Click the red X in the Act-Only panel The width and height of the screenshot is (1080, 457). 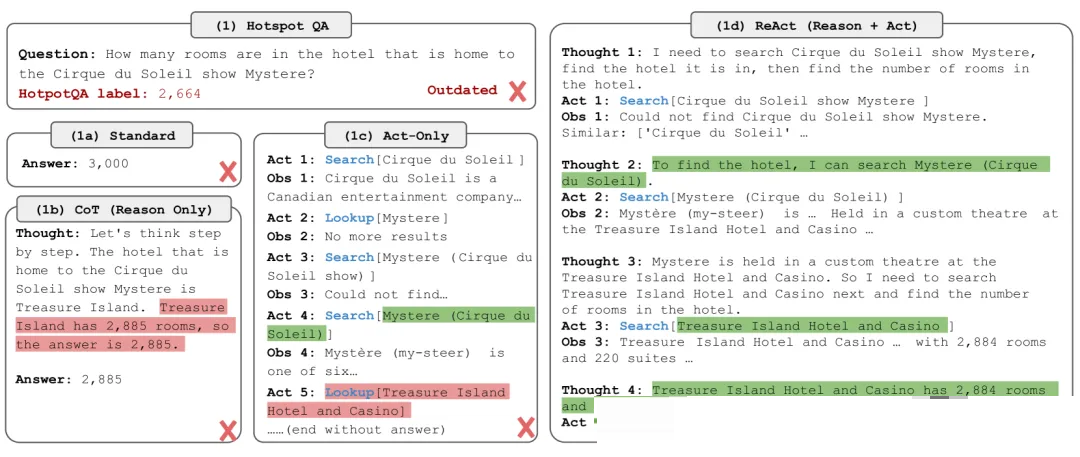click(x=524, y=428)
